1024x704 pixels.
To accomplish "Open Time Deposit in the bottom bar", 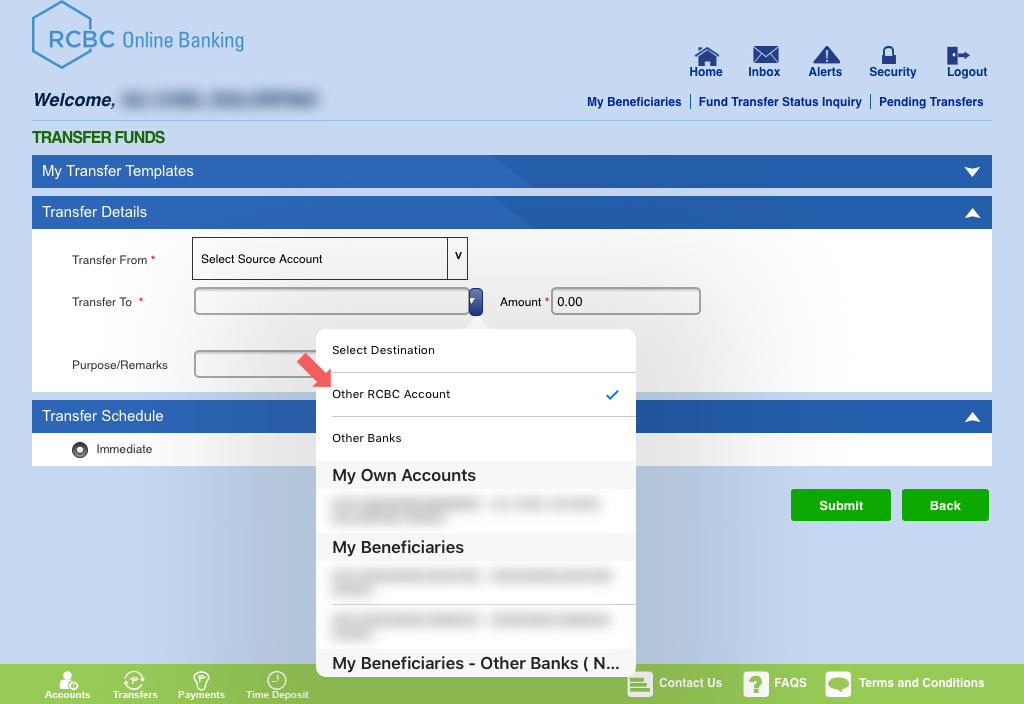I will (277, 685).
